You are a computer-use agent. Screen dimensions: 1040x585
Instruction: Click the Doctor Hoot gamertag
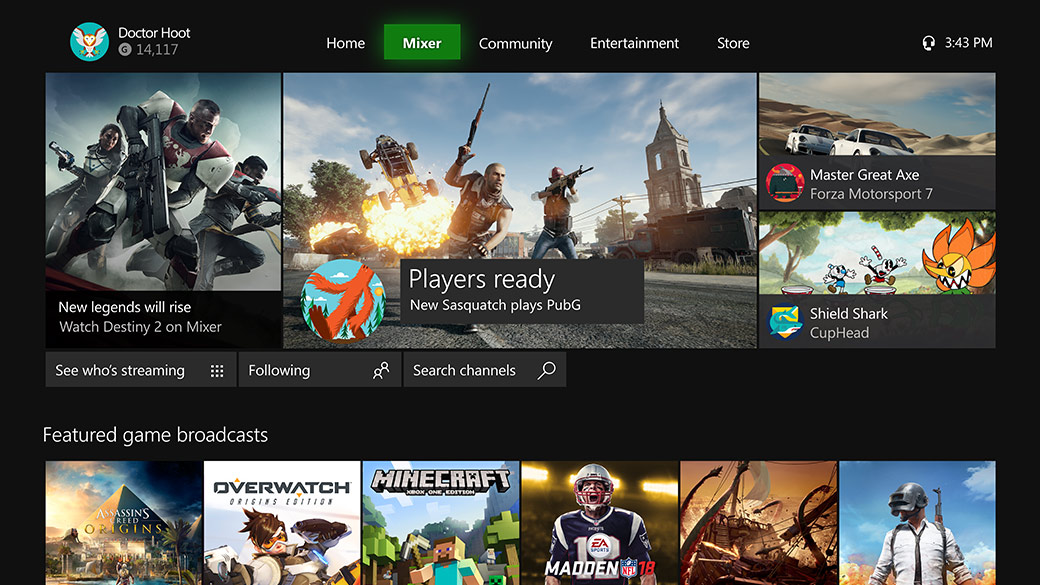click(154, 32)
